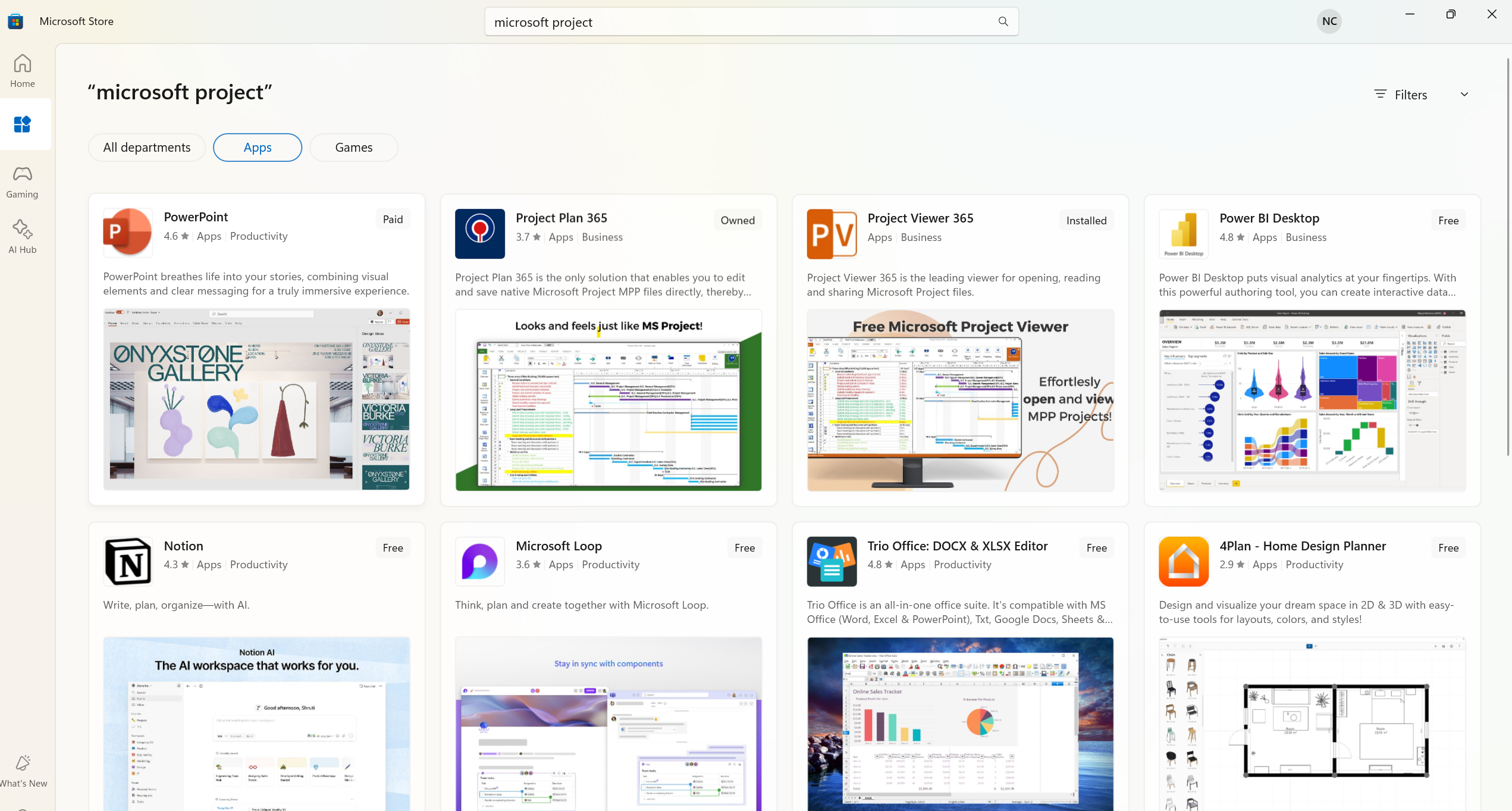Open the PowerPoint app icon
Image resolution: width=1512 pixels, height=811 pixels.
click(x=128, y=233)
